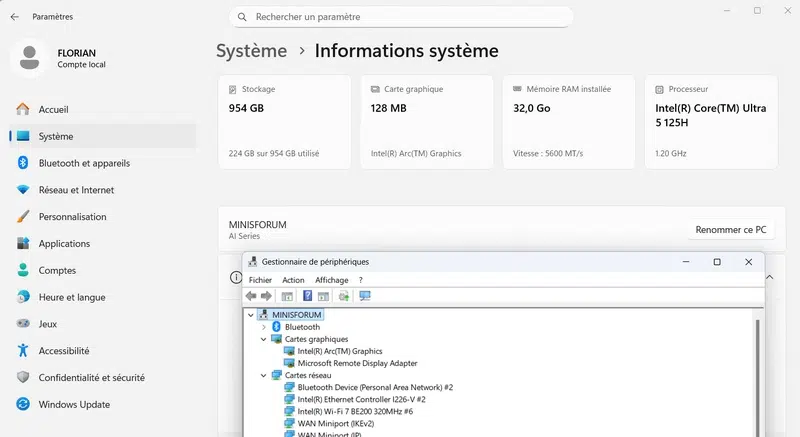The width and height of the screenshot is (800, 437).
Task: Go to Réseau et Internet settings
Action: 76,190
